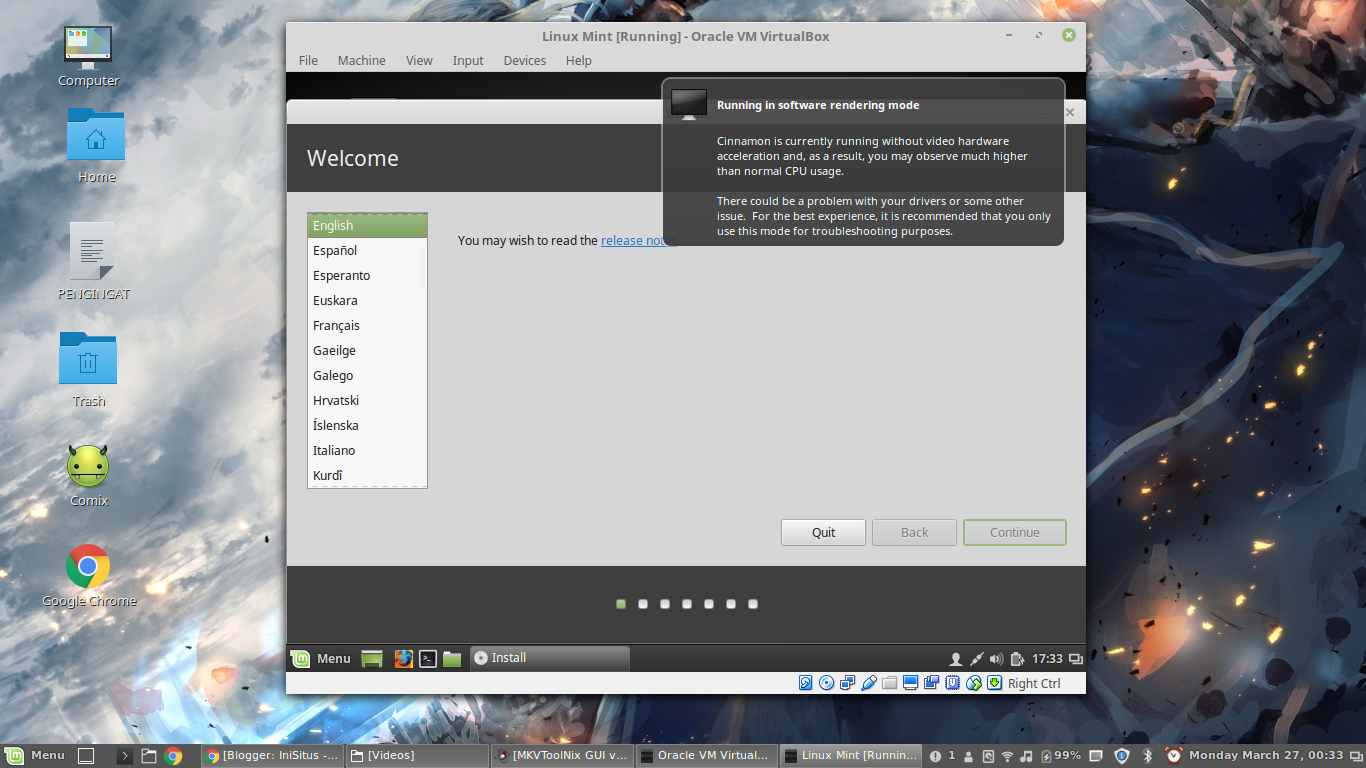Click VirtualBox mouse integration status icon
The image size is (1366, 768).
[x=974, y=683]
